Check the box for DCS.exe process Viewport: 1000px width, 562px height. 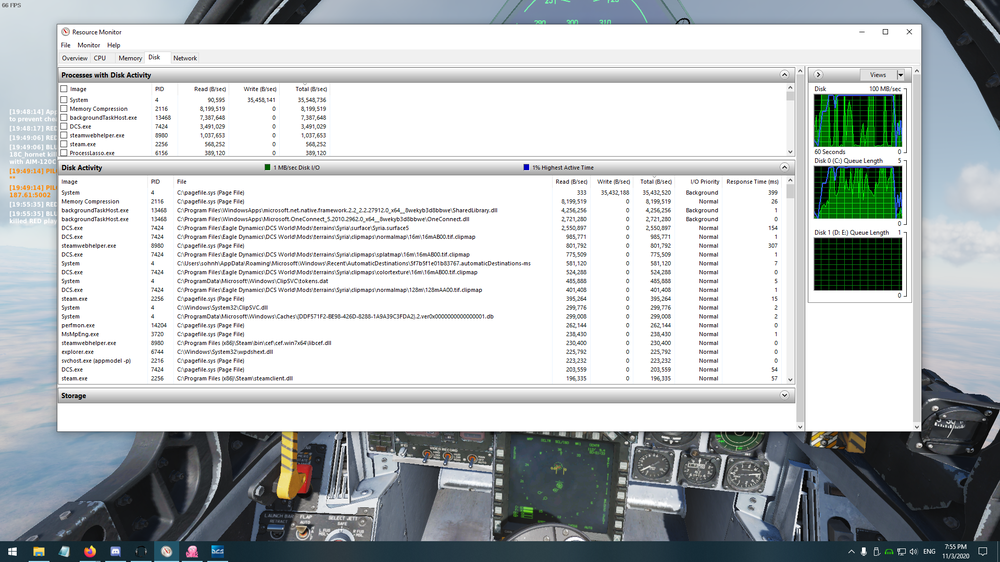65,126
